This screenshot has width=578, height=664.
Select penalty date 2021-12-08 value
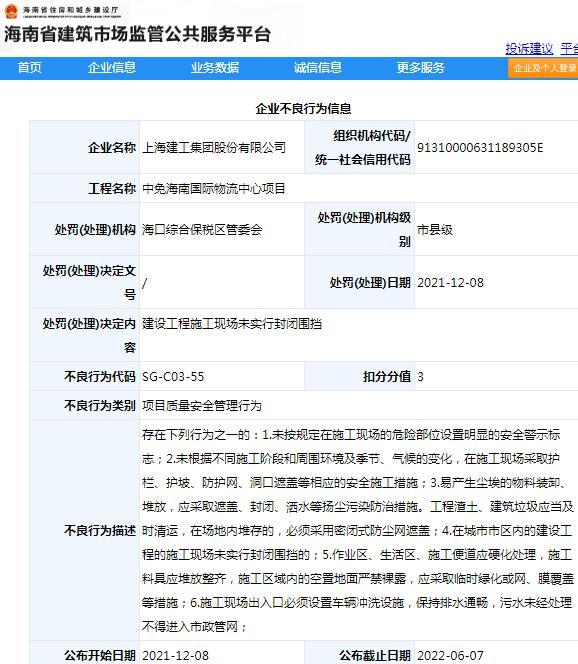click(x=450, y=282)
